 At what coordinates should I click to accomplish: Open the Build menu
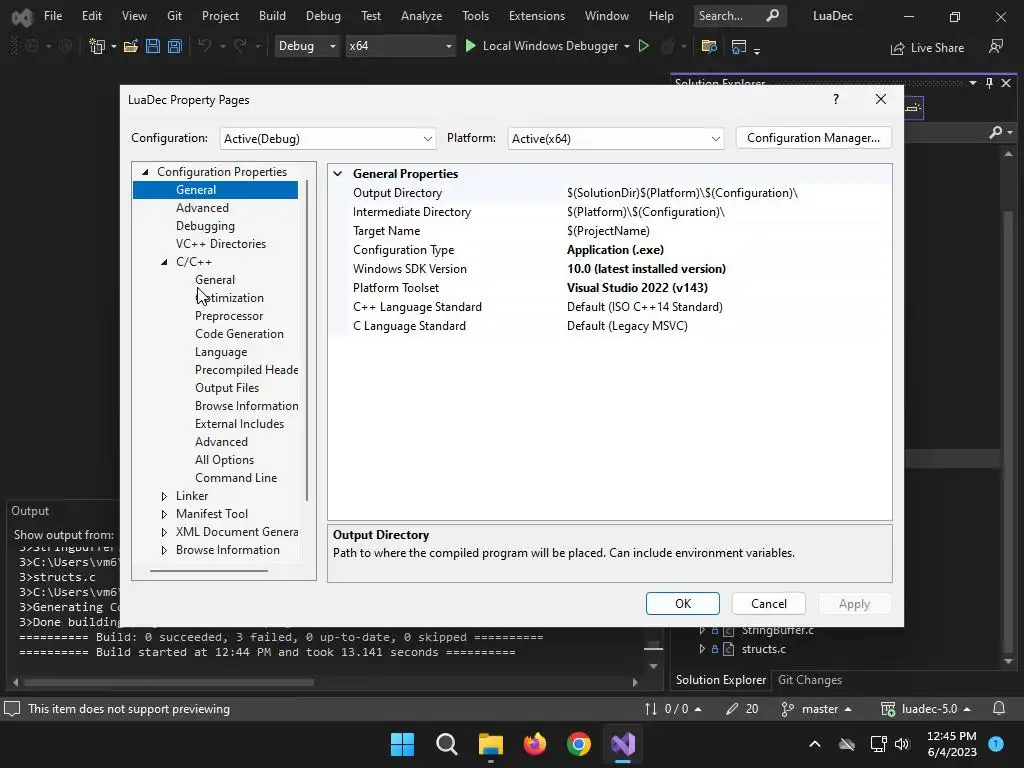[x=272, y=16]
